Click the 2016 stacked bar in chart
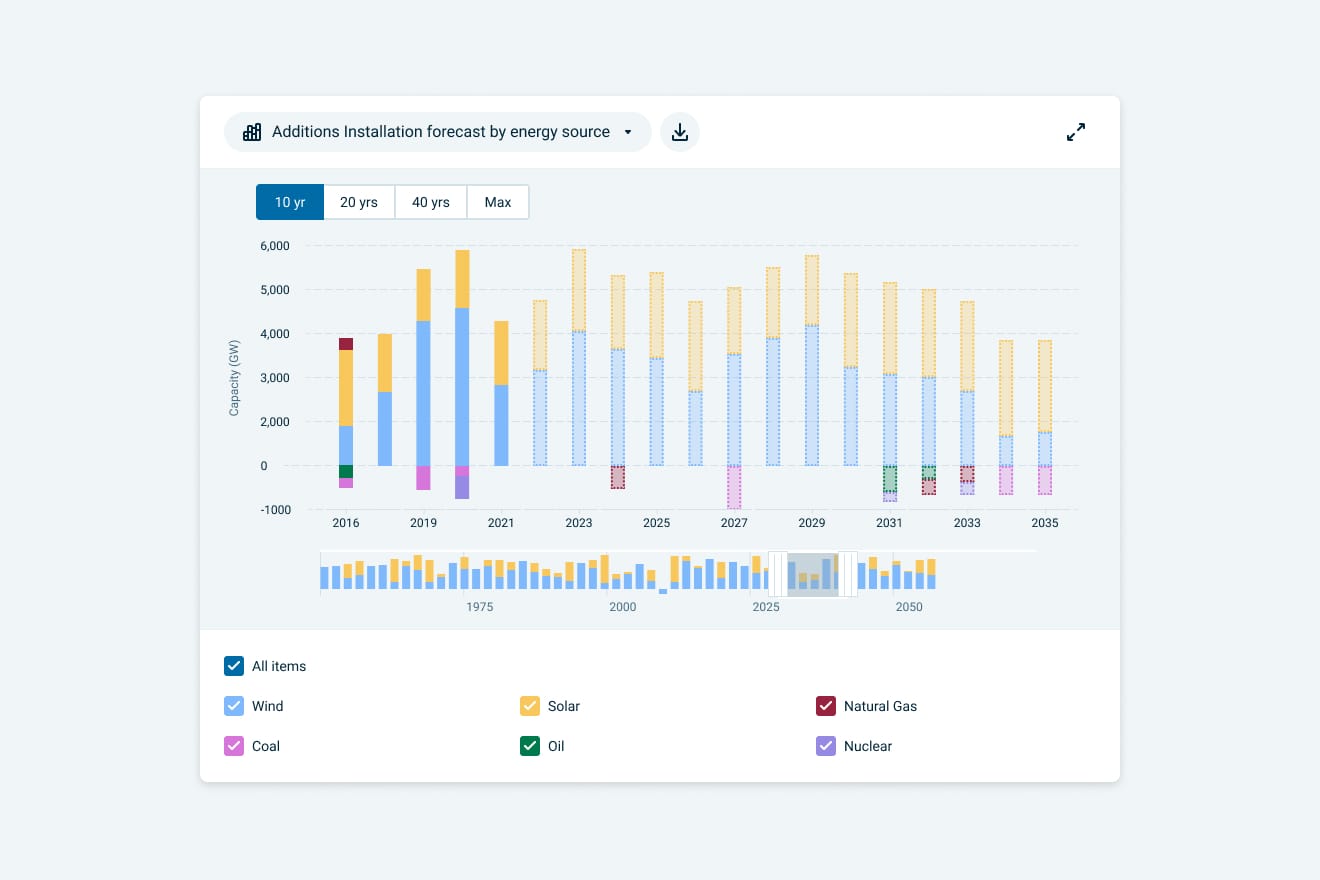The width and height of the screenshot is (1320, 880). coord(346,413)
